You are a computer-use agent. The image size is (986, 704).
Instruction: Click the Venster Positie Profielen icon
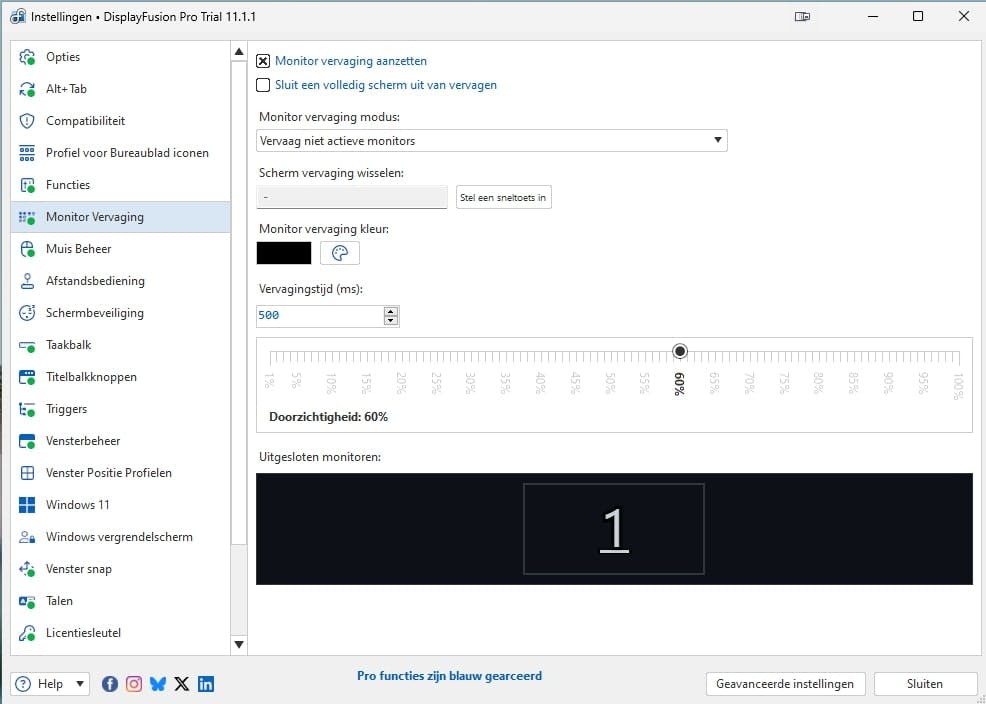pyautogui.click(x=27, y=473)
